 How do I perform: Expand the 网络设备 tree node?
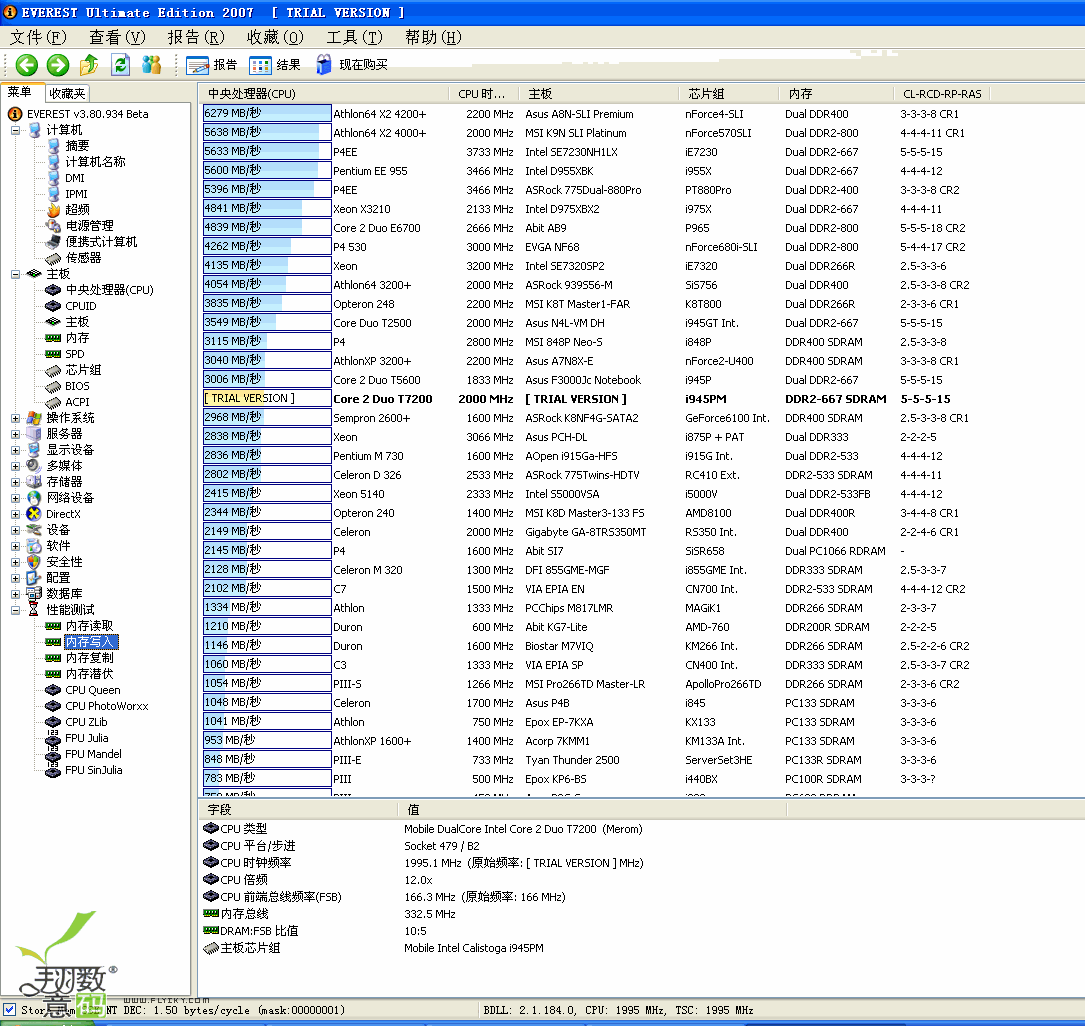pyautogui.click(x=15, y=498)
